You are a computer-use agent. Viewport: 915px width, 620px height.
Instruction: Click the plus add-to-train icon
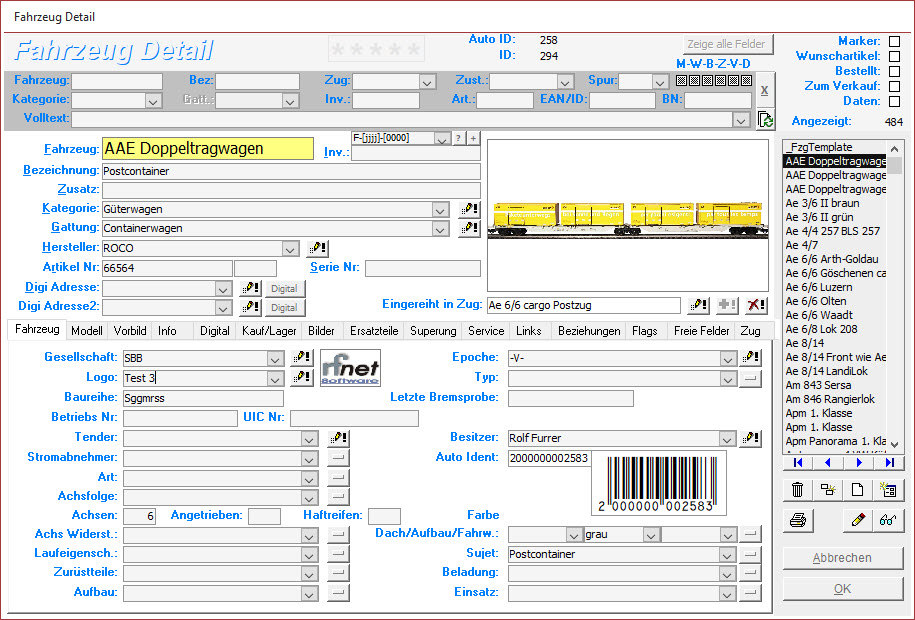coord(727,305)
